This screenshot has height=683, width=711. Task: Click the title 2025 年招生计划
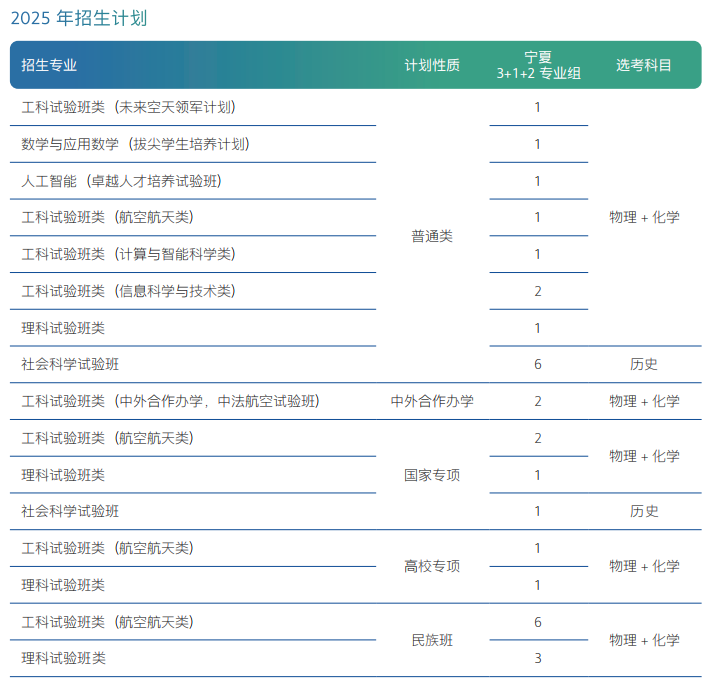pyautogui.click(x=79, y=19)
